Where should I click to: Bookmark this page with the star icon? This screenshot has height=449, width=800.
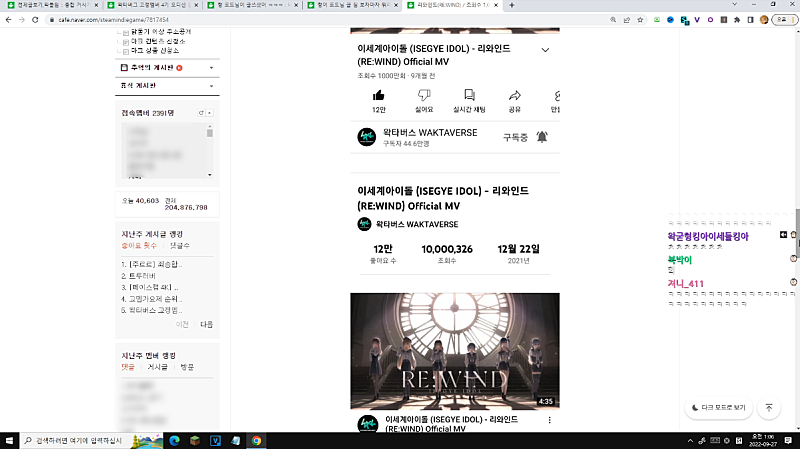[640, 20]
